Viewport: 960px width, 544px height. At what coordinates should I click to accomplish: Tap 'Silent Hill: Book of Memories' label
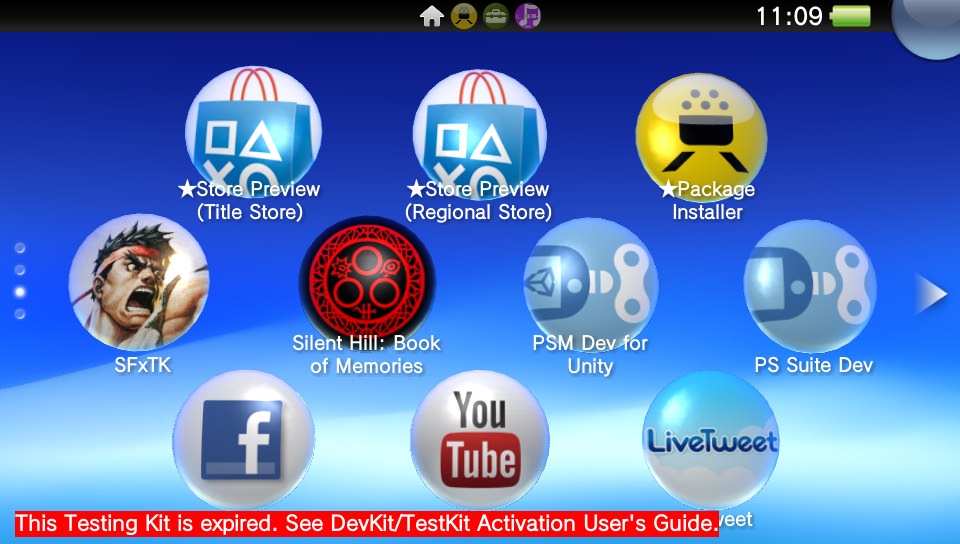point(366,354)
